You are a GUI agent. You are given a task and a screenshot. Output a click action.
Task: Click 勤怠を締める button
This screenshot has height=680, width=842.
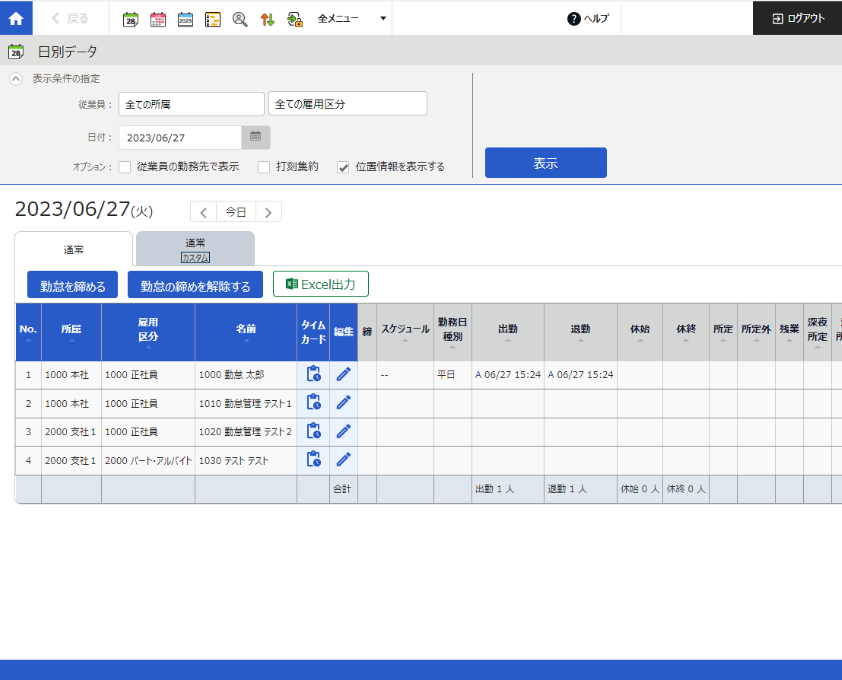pyautogui.click(x=72, y=285)
